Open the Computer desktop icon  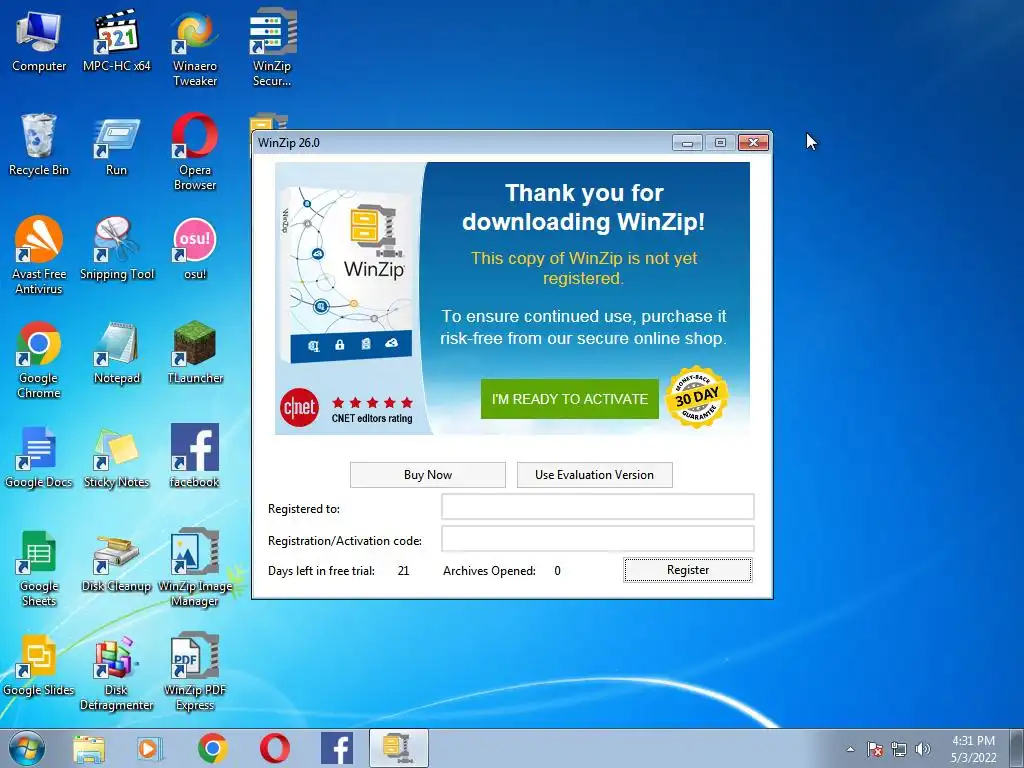[39, 41]
